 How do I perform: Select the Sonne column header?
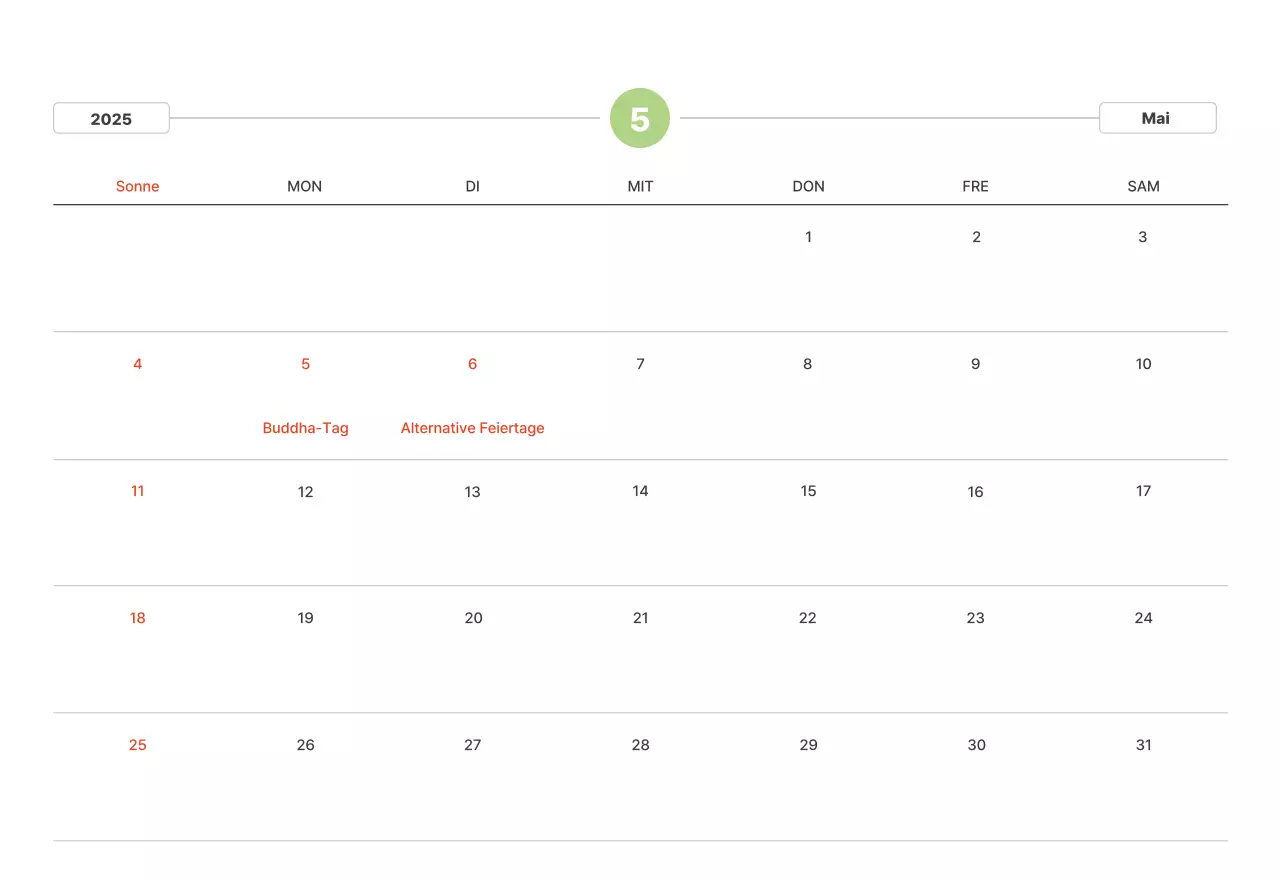coord(137,186)
